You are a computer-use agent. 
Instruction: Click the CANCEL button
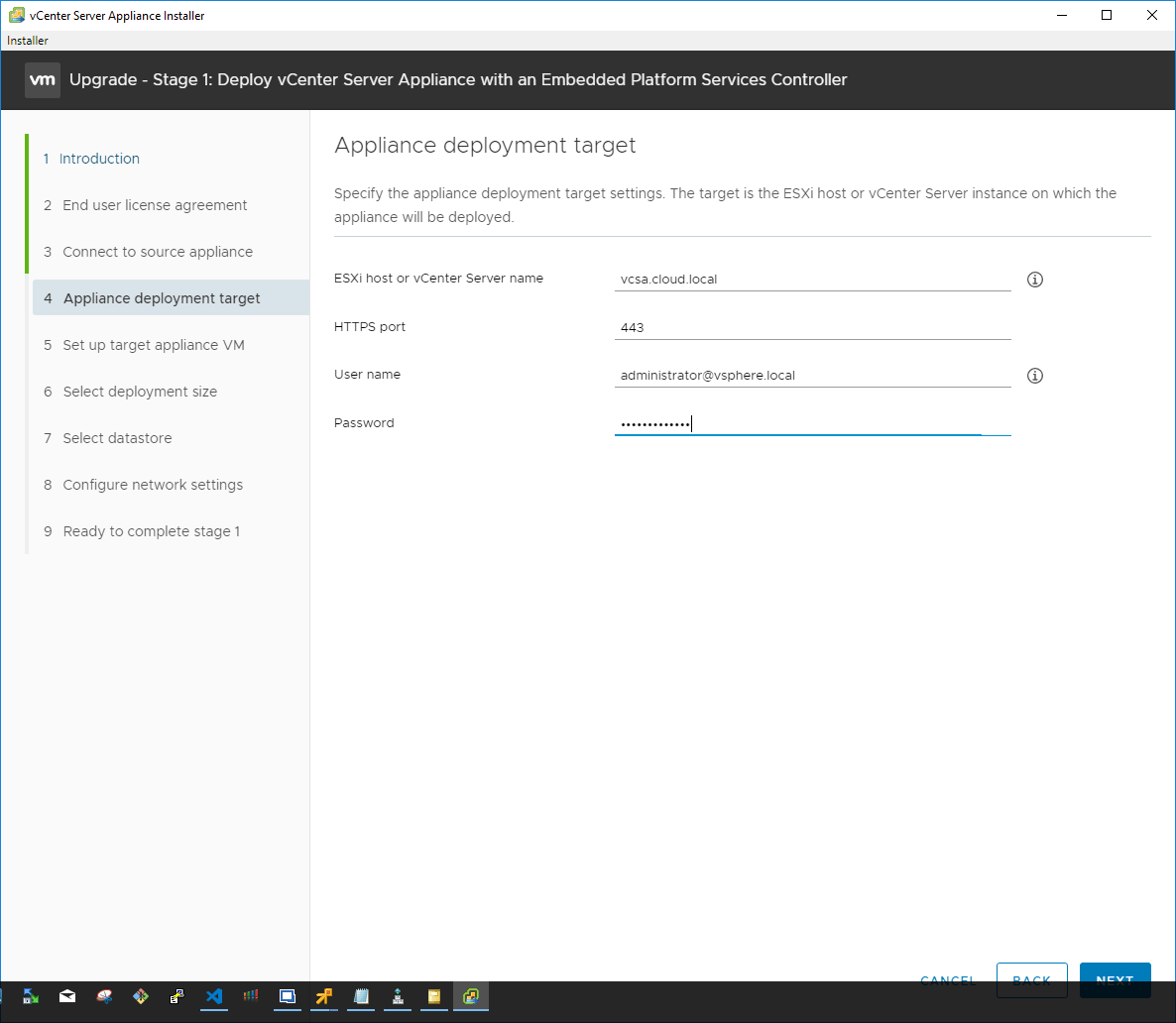[x=947, y=977]
